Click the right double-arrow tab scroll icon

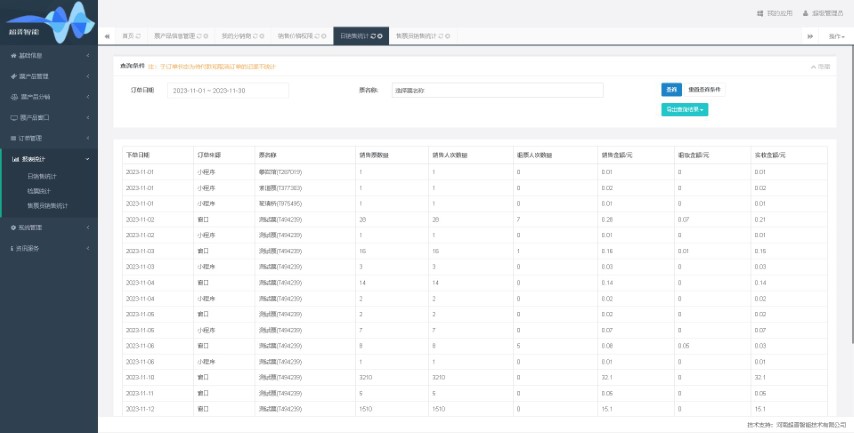[810, 36]
